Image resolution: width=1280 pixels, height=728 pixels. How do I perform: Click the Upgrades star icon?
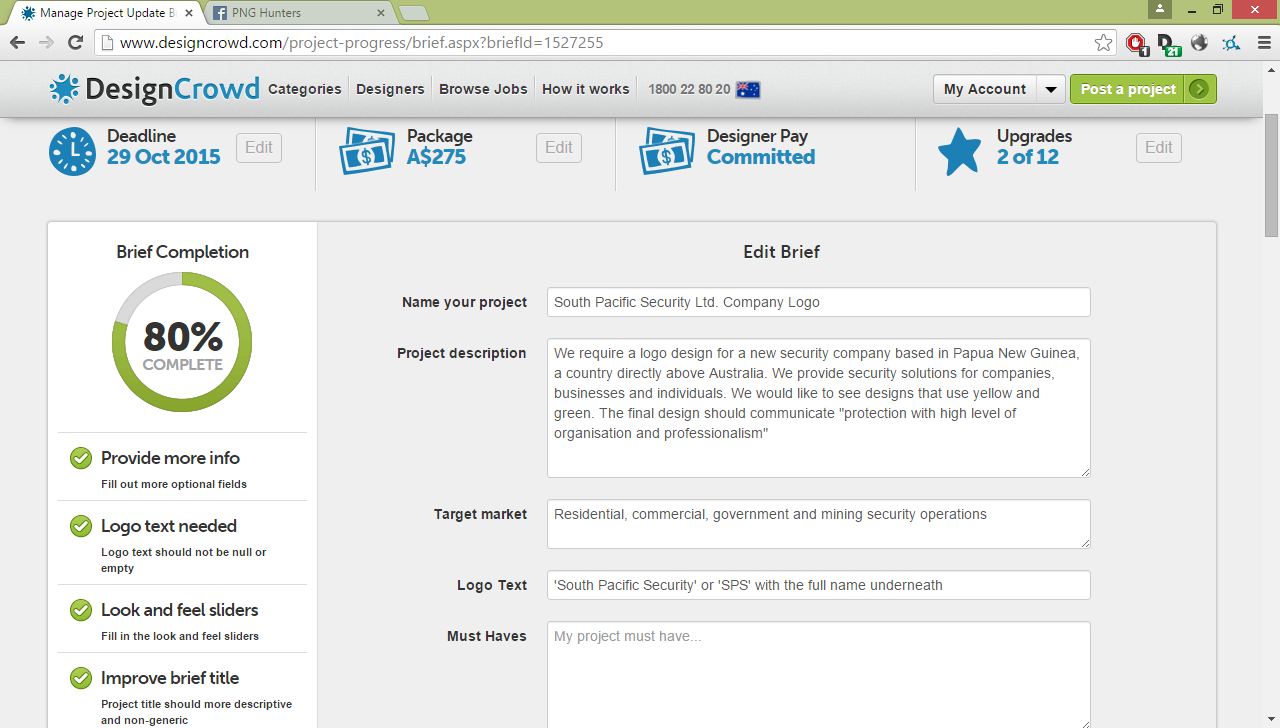[959, 151]
